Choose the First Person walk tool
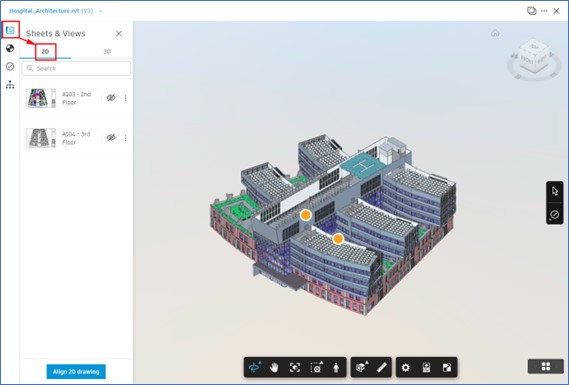The image size is (569, 385). 336,368
